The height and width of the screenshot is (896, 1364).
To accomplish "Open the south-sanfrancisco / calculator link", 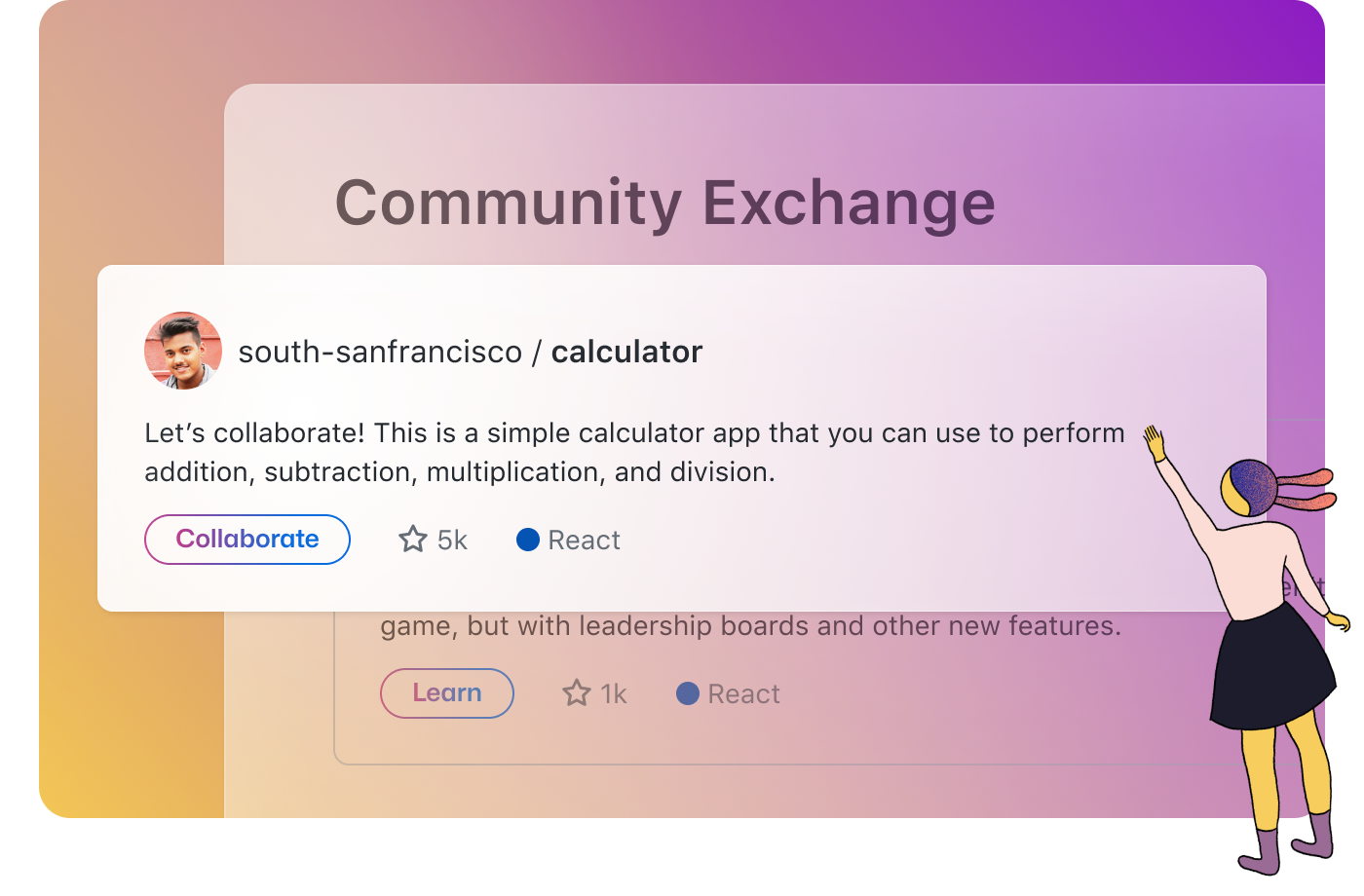I will pyautogui.click(x=471, y=351).
